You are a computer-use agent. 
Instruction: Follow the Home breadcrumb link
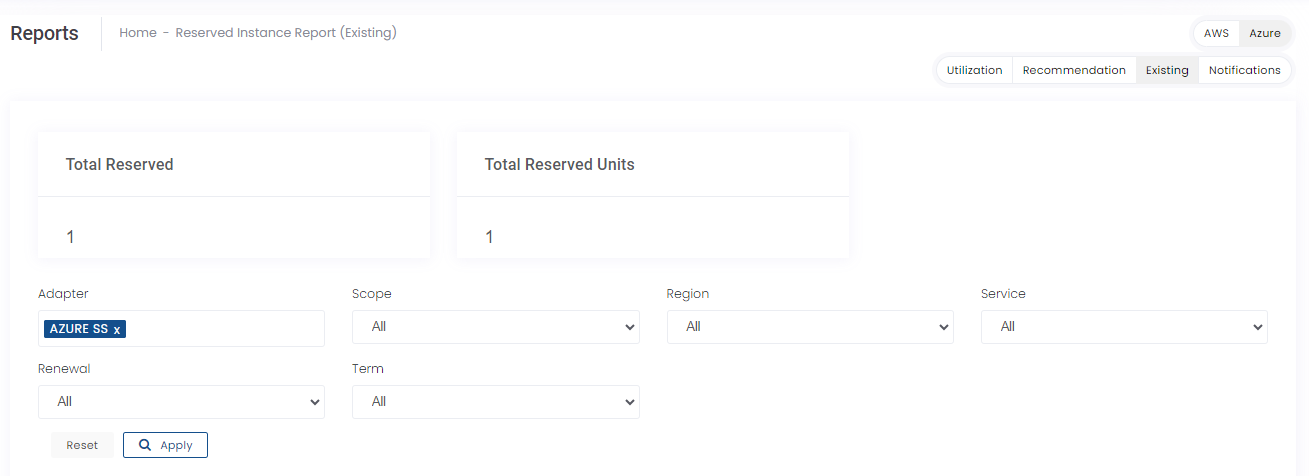coord(138,33)
